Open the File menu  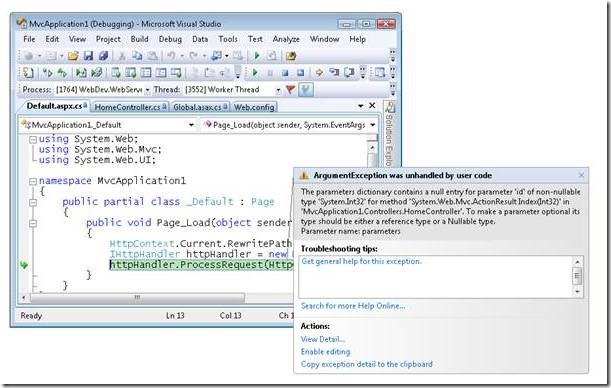(29, 39)
